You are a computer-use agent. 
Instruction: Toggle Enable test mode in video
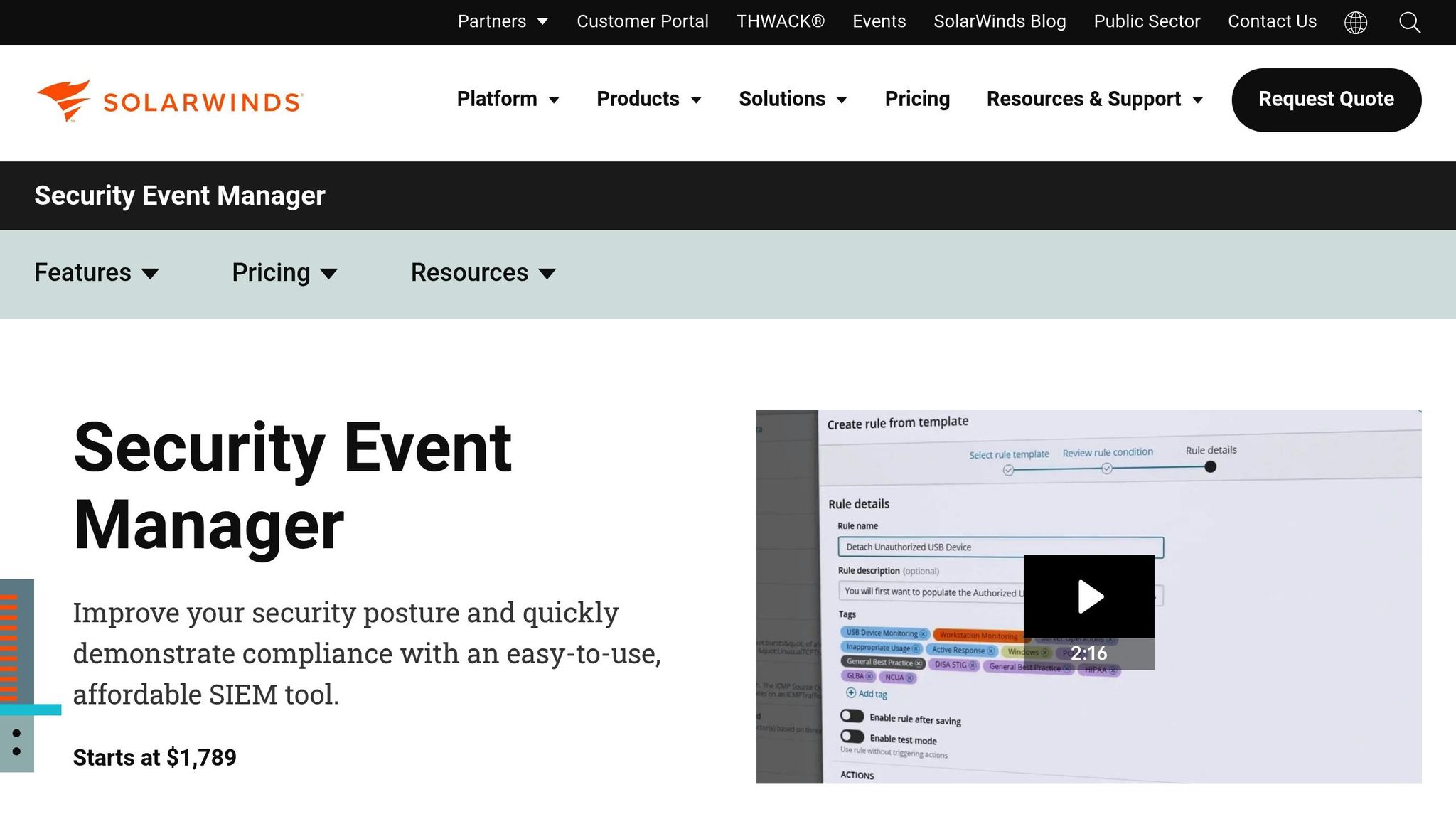pyautogui.click(x=852, y=737)
